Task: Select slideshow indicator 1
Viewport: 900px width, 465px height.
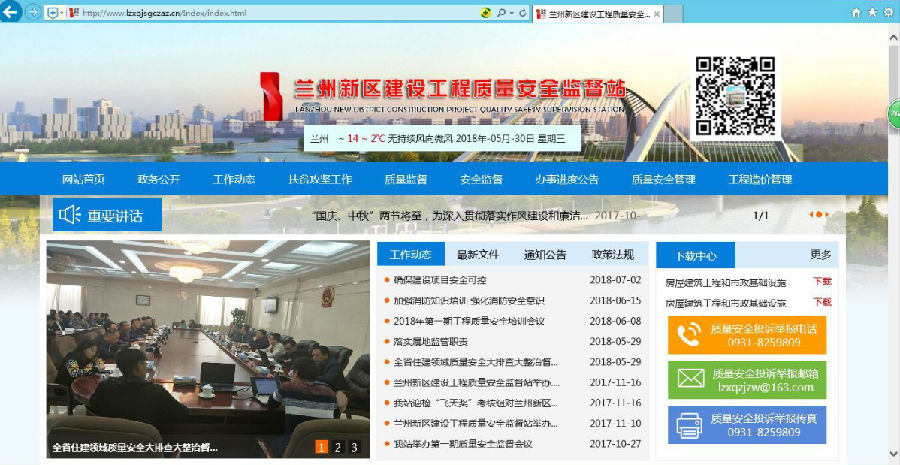Action: (x=322, y=447)
